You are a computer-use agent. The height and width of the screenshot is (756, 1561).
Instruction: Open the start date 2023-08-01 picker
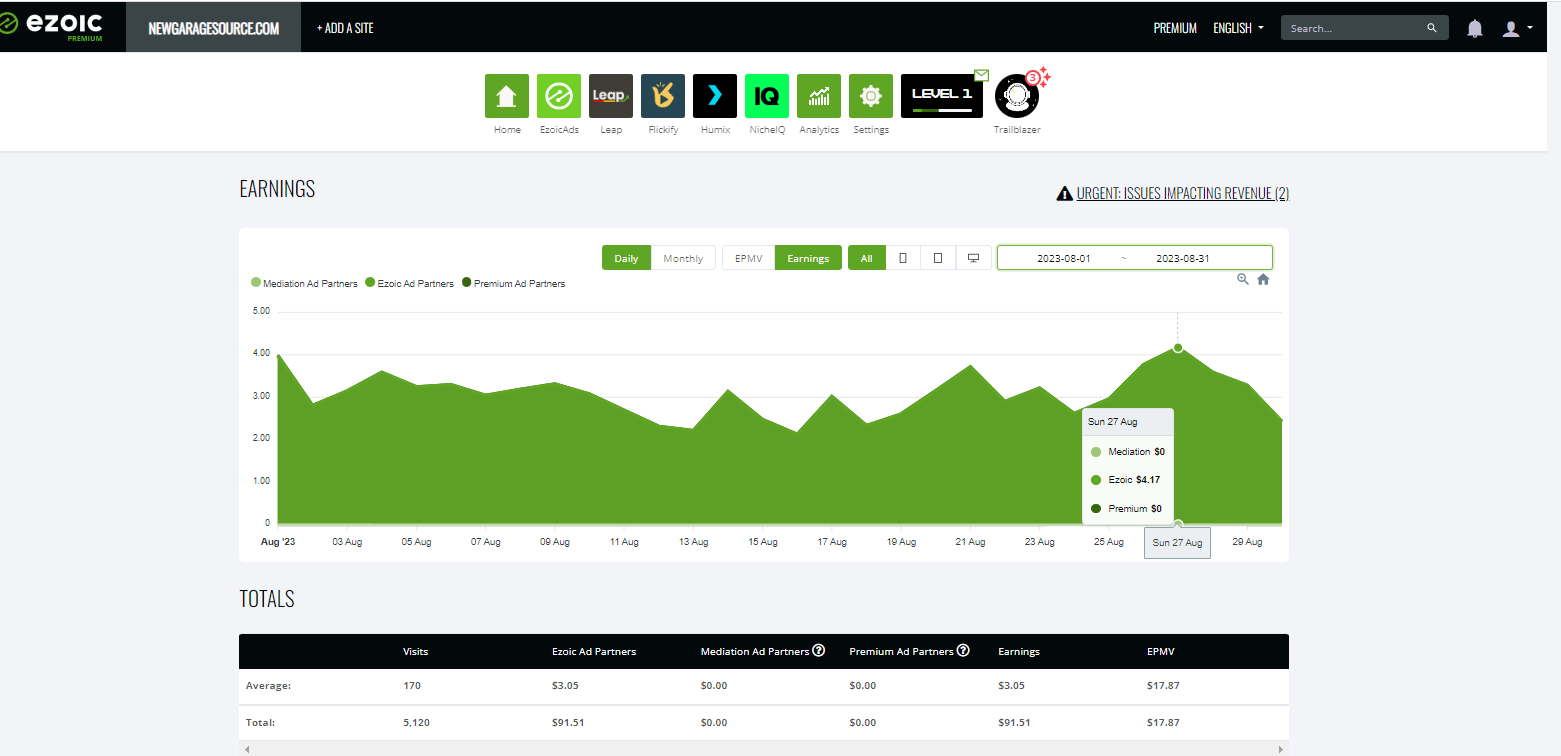1063,258
